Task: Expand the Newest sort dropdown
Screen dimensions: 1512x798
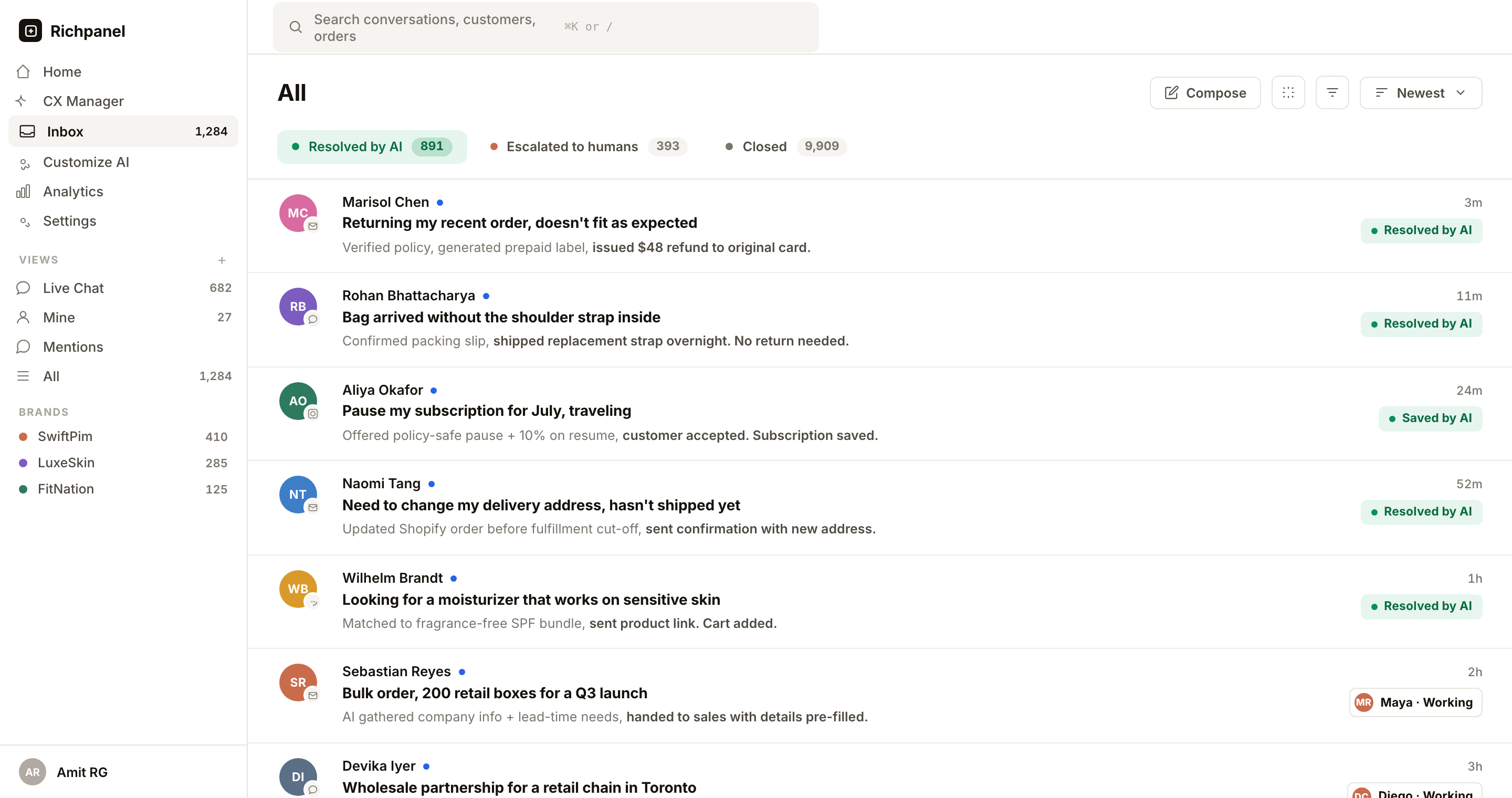Action: 1421,93
